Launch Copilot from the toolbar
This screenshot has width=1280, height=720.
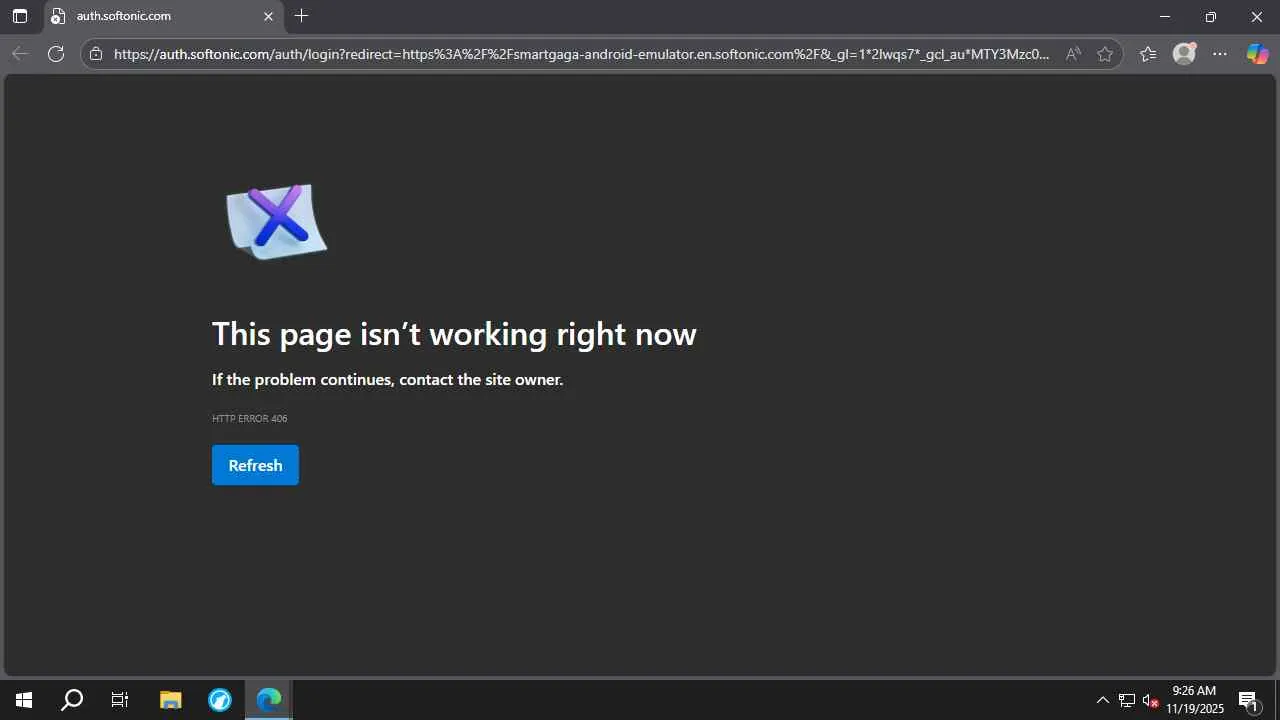(1257, 54)
